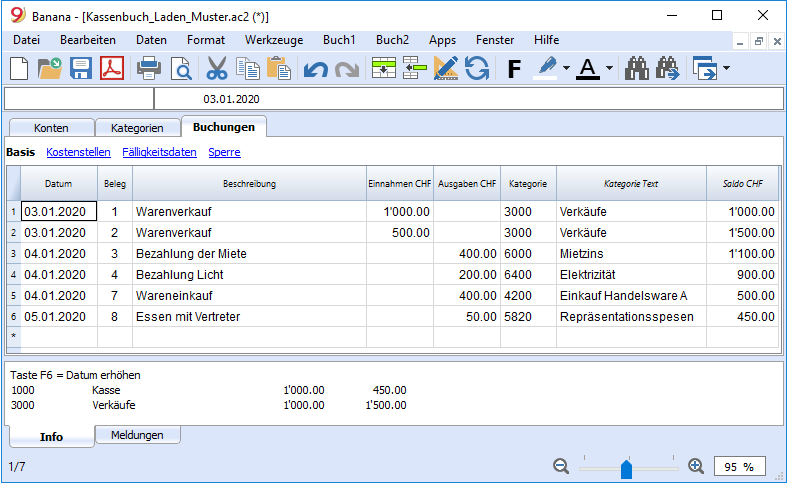This screenshot has width=787, height=483.
Task: Paste from clipboard with the paste icon
Action: tap(279, 68)
